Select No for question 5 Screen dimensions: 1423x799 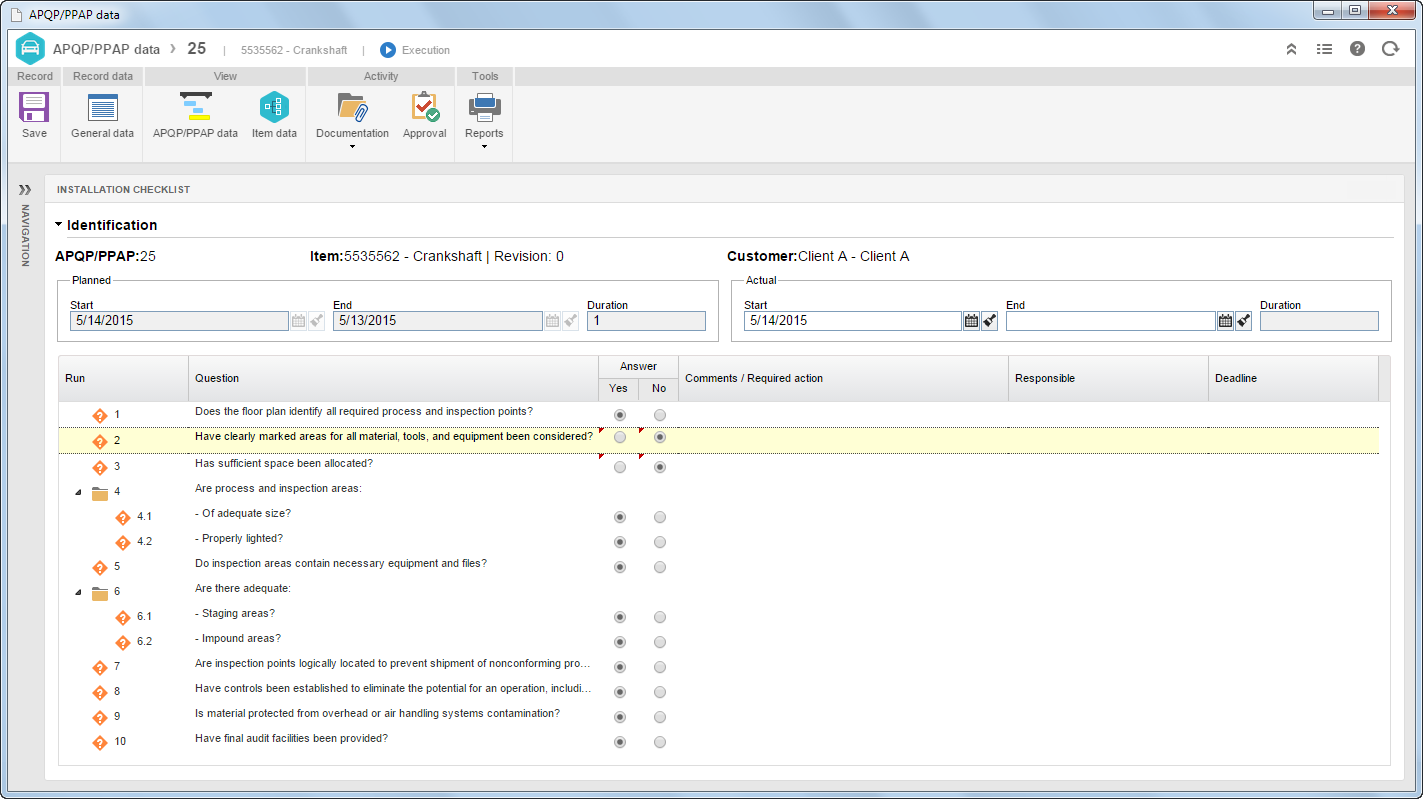[x=660, y=567]
